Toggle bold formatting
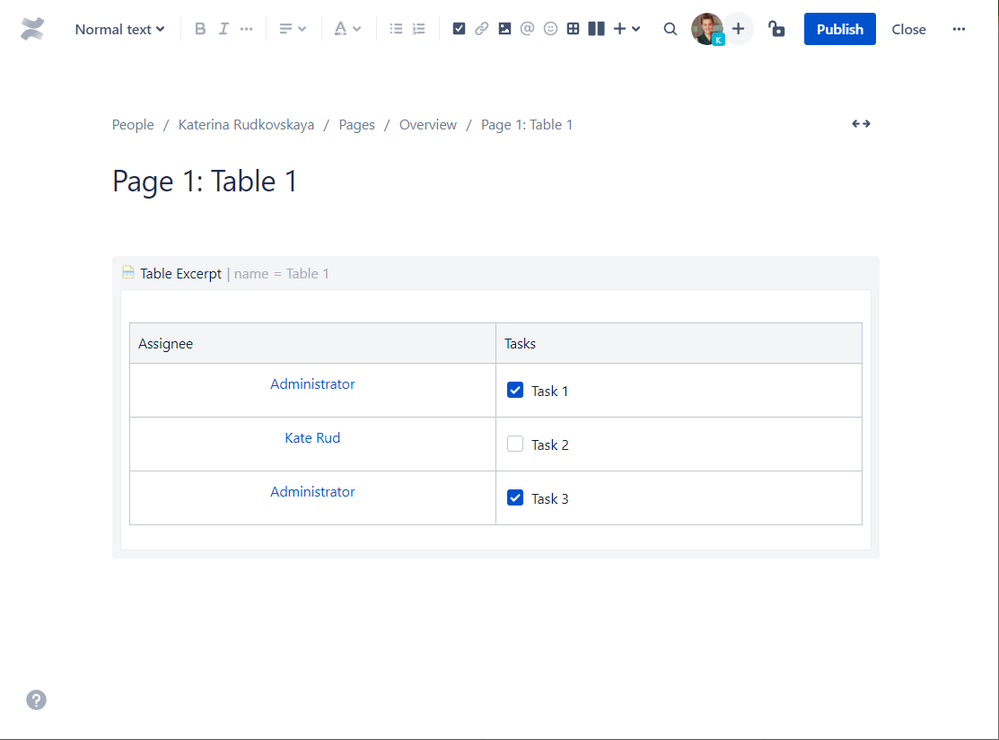The width and height of the screenshot is (999, 740). coord(200,28)
